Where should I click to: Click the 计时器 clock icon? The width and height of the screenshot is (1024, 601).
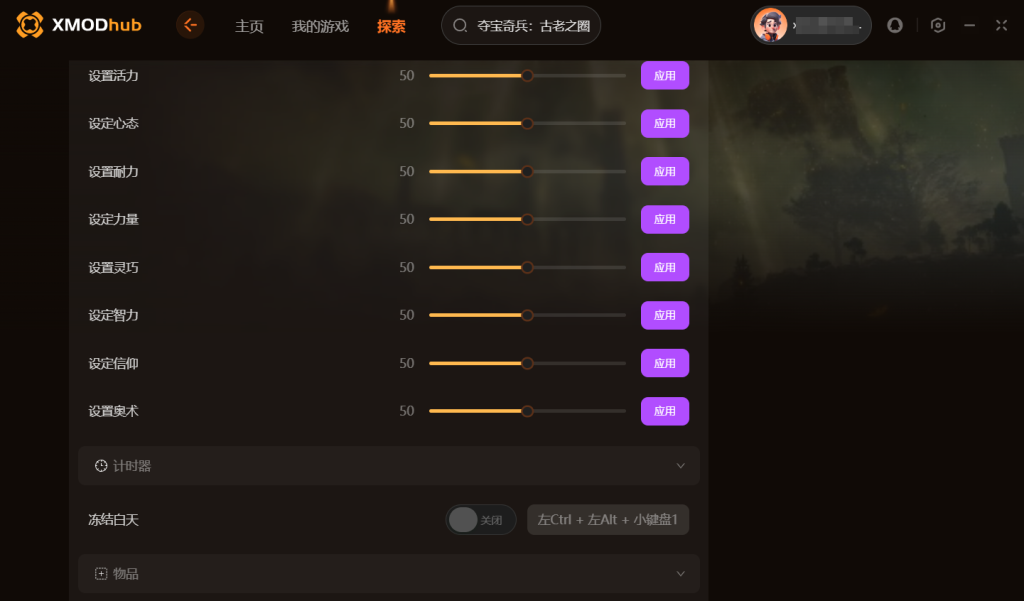tap(101, 466)
